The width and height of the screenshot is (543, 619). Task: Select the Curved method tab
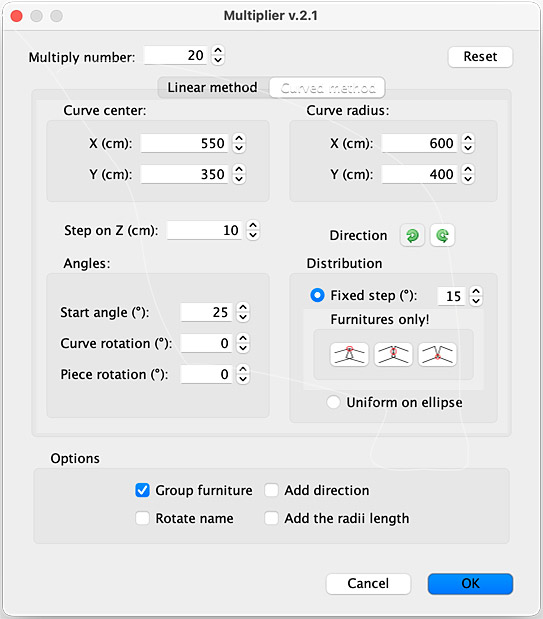327,88
